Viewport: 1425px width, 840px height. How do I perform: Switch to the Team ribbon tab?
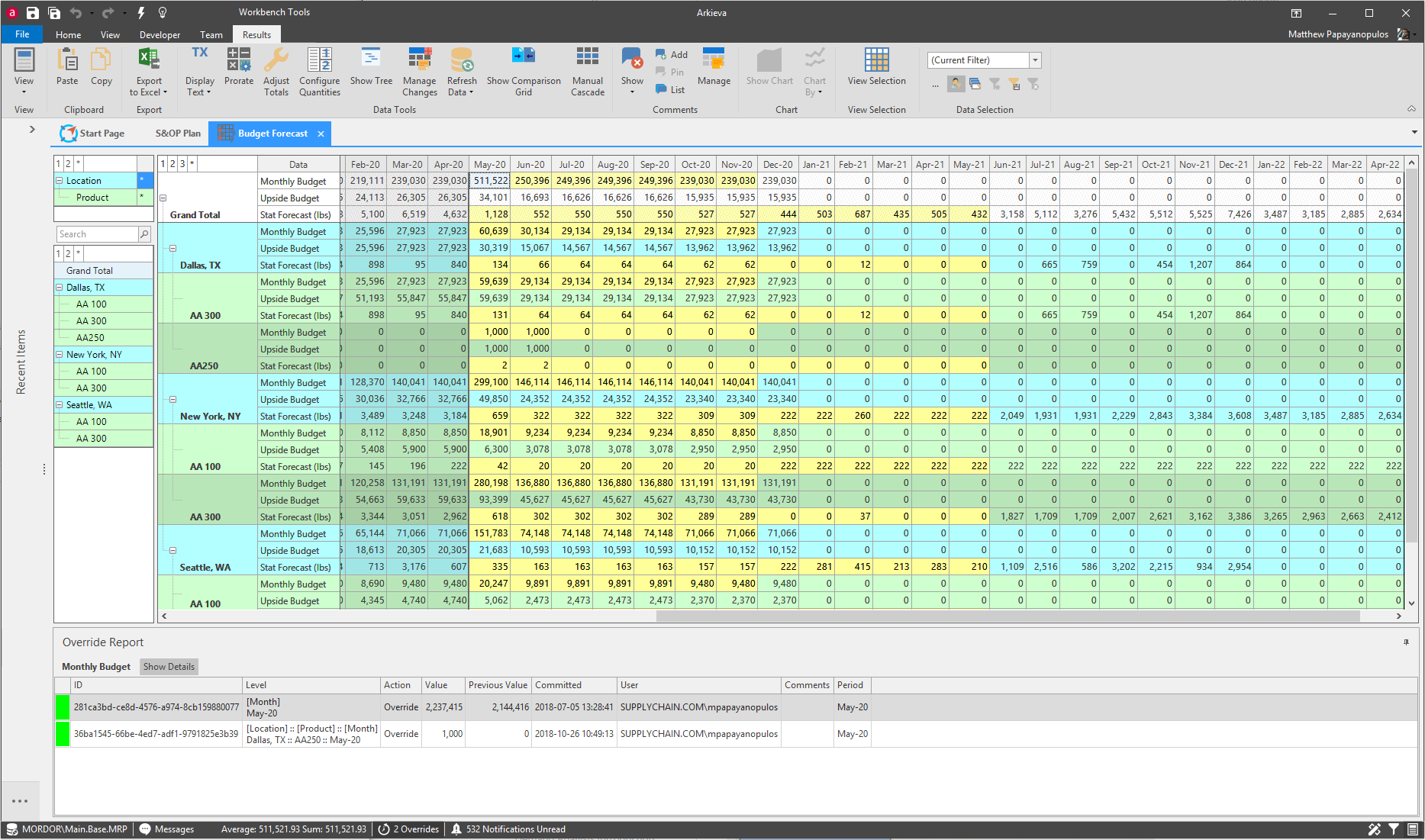point(211,35)
